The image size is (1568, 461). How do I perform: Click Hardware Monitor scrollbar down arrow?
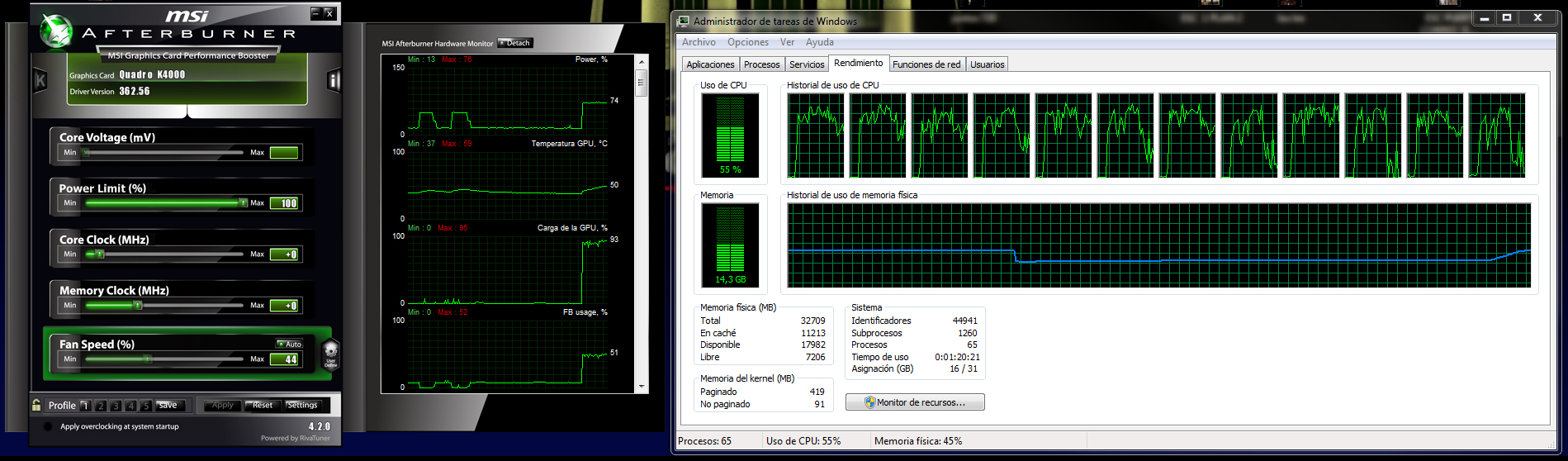pyautogui.click(x=641, y=387)
